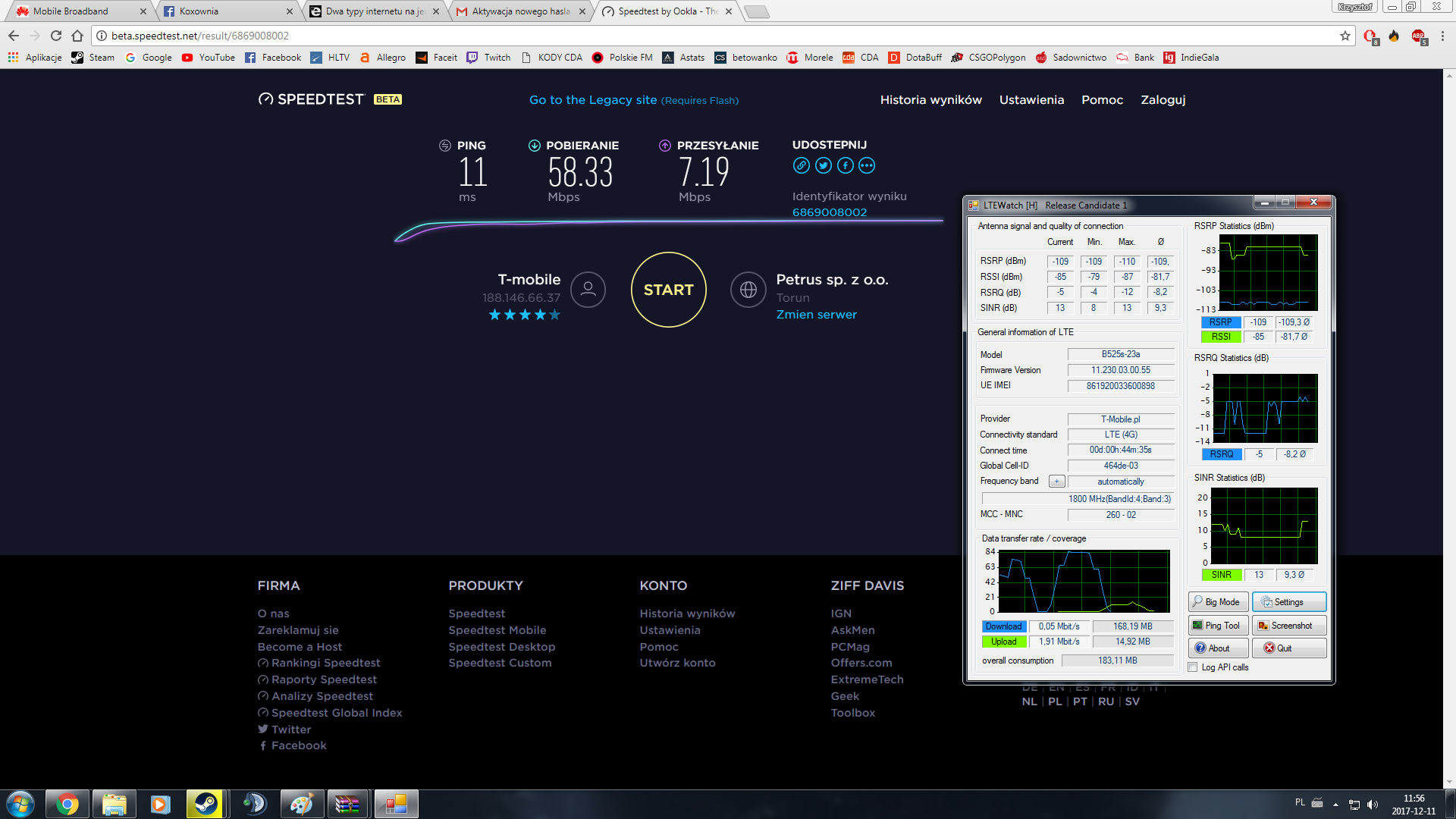Open the Allegro bookmark
The width and height of the screenshot is (1456, 819).
[383, 58]
